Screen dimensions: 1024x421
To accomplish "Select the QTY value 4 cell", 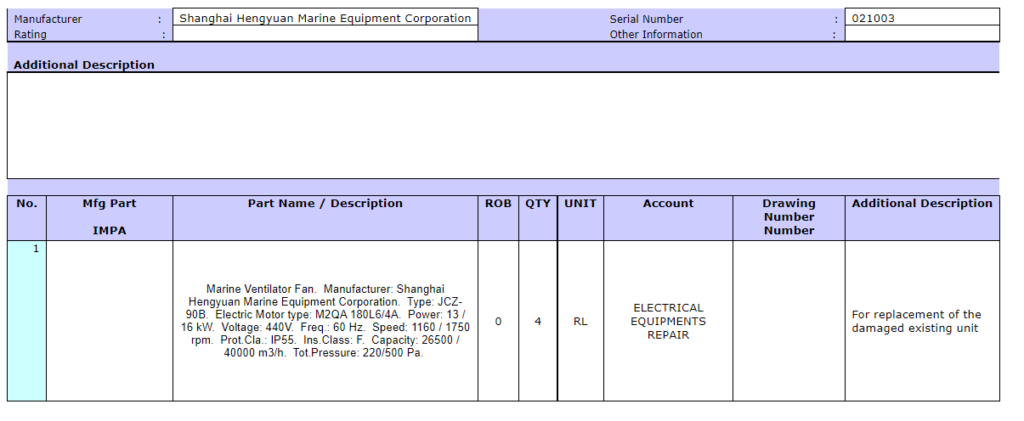I will (x=538, y=321).
